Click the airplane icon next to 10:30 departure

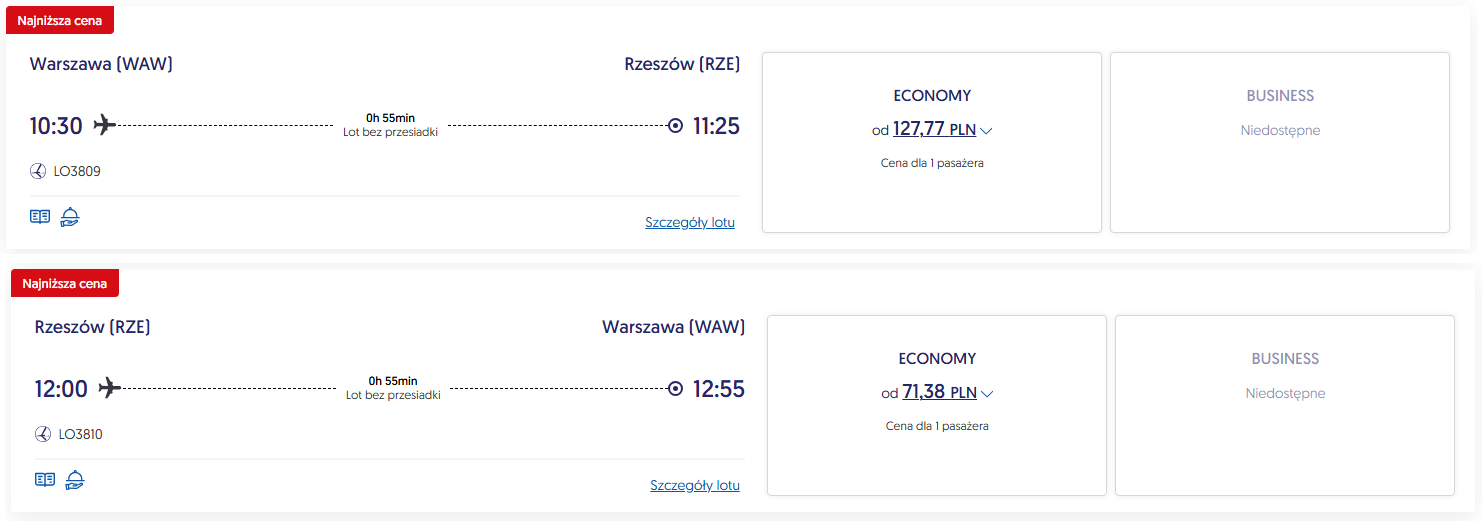coord(105,125)
